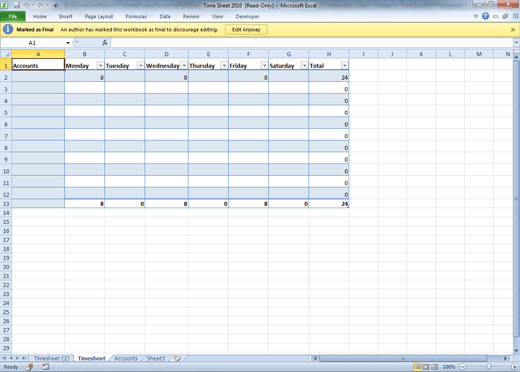
Task: Click the zoom in plus button
Action: (x=515, y=367)
